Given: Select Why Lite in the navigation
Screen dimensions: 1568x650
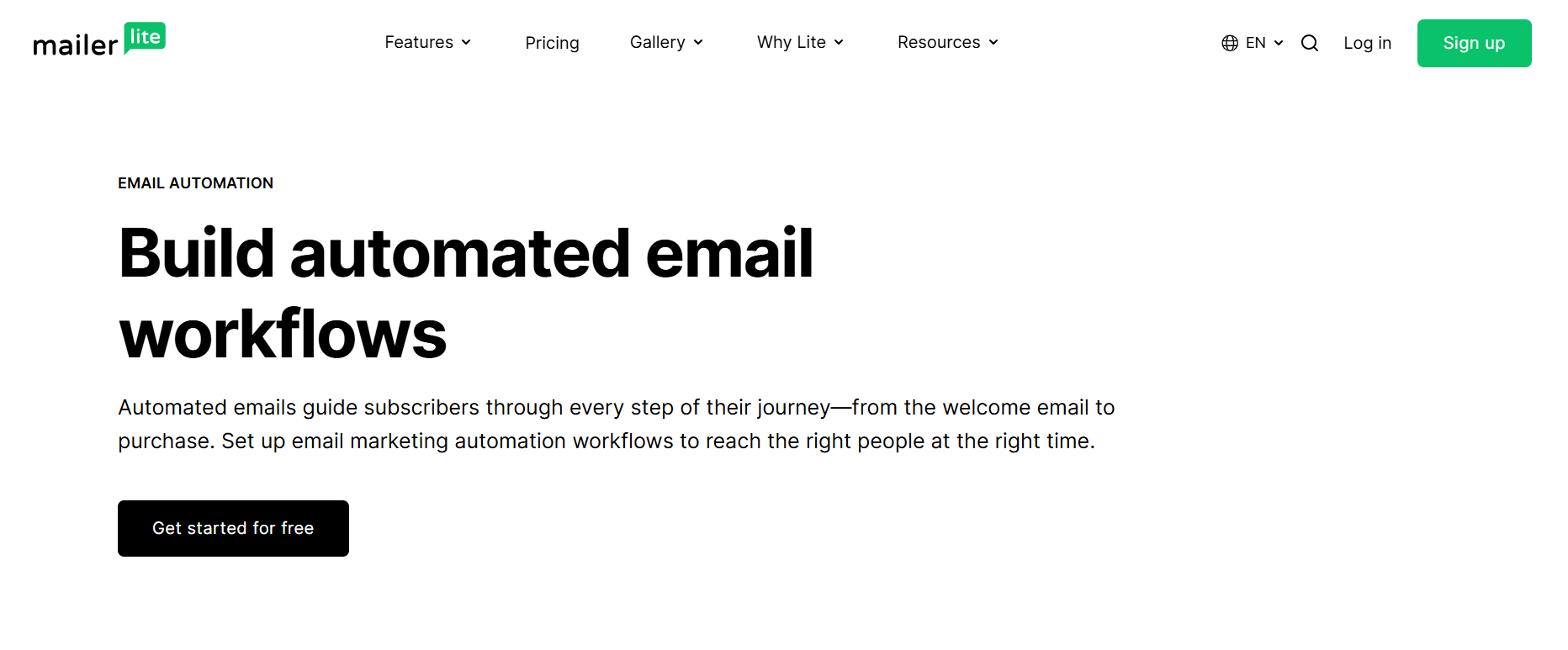Looking at the screenshot, I should click(792, 42).
